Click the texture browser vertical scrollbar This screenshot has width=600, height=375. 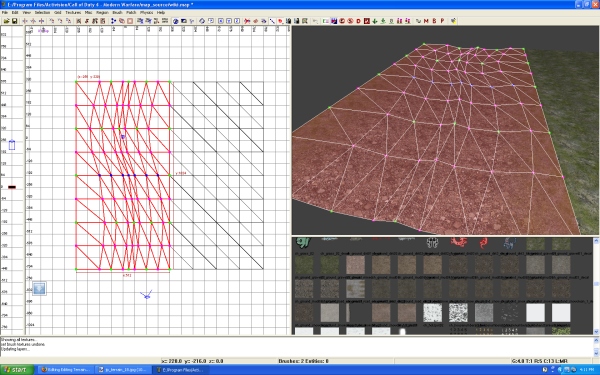tap(596, 285)
